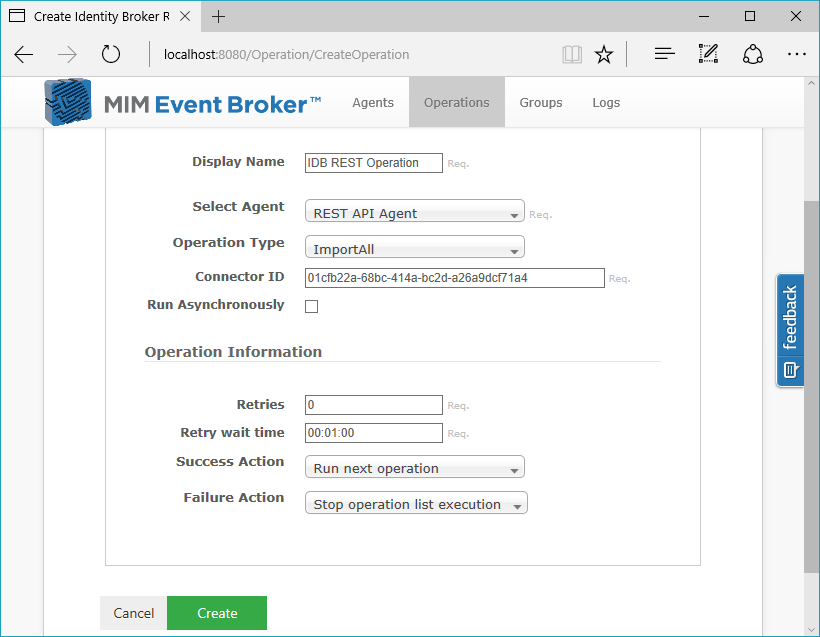
Task: Open a new browser tab
Action: click(218, 17)
